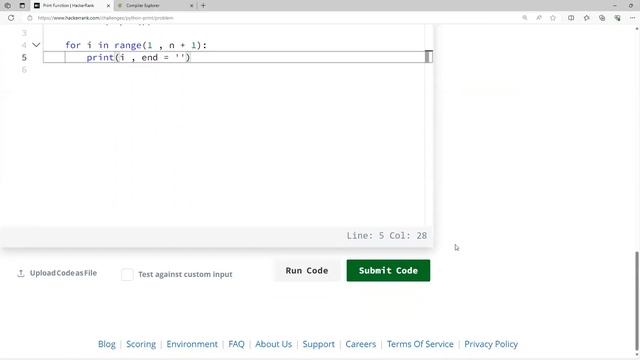Reload the page with refresh icon
This screenshot has width=640, height=360.
(11, 18)
